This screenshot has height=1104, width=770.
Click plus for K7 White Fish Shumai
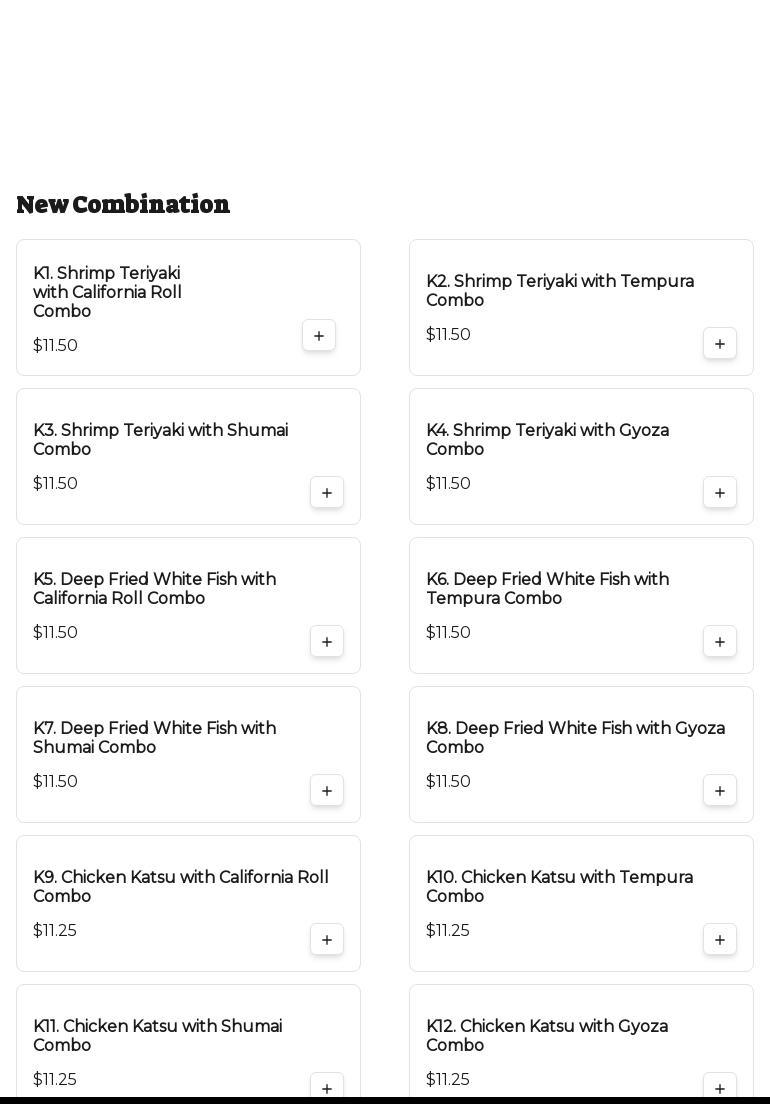tap(327, 791)
